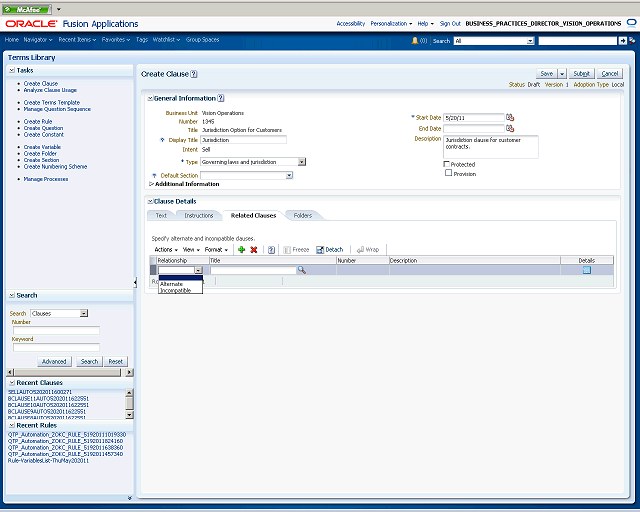
Task: Collapse the General Information section
Action: (150, 98)
